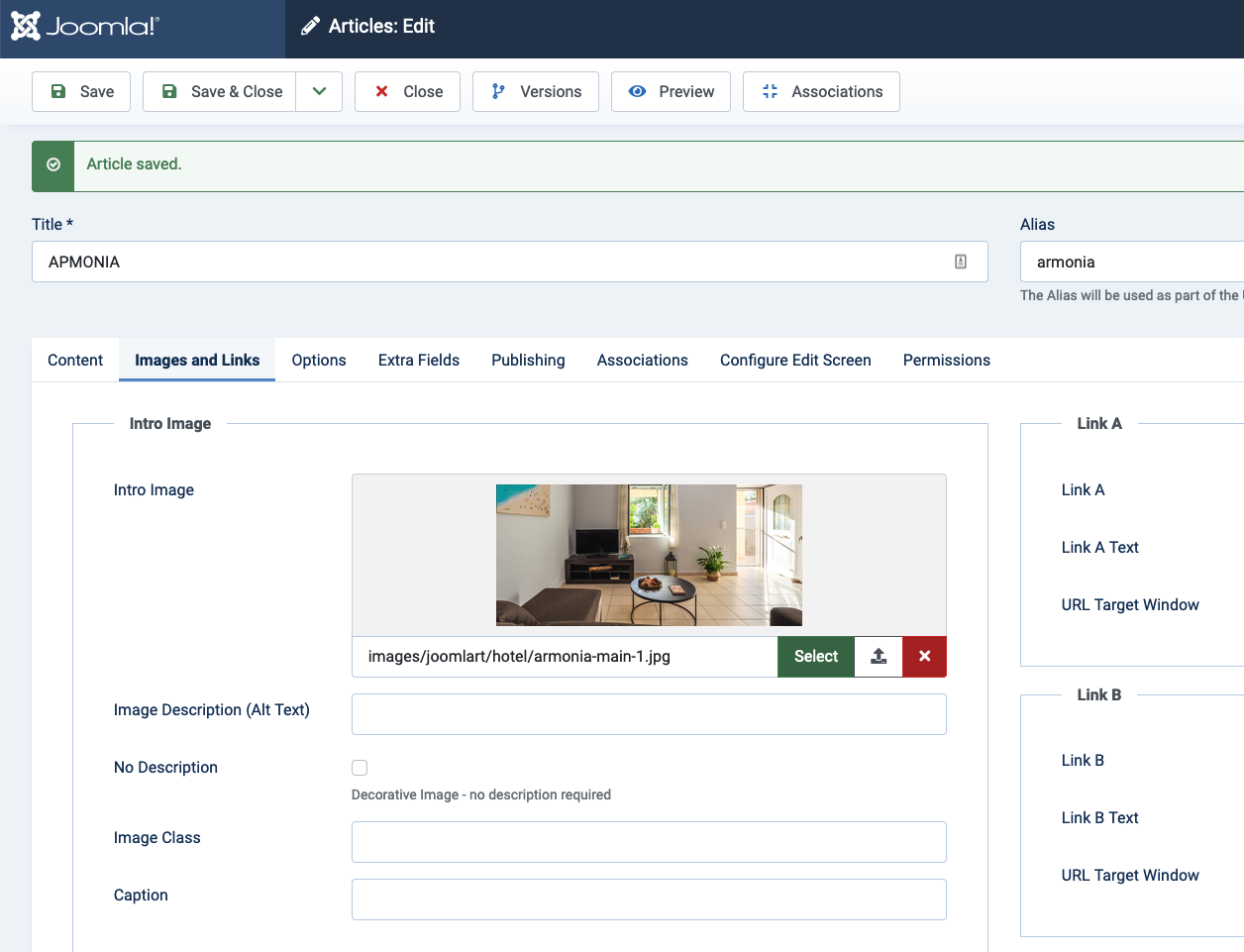Click the green Select image button
Screen dimensions: 1244x952
(x=815, y=657)
